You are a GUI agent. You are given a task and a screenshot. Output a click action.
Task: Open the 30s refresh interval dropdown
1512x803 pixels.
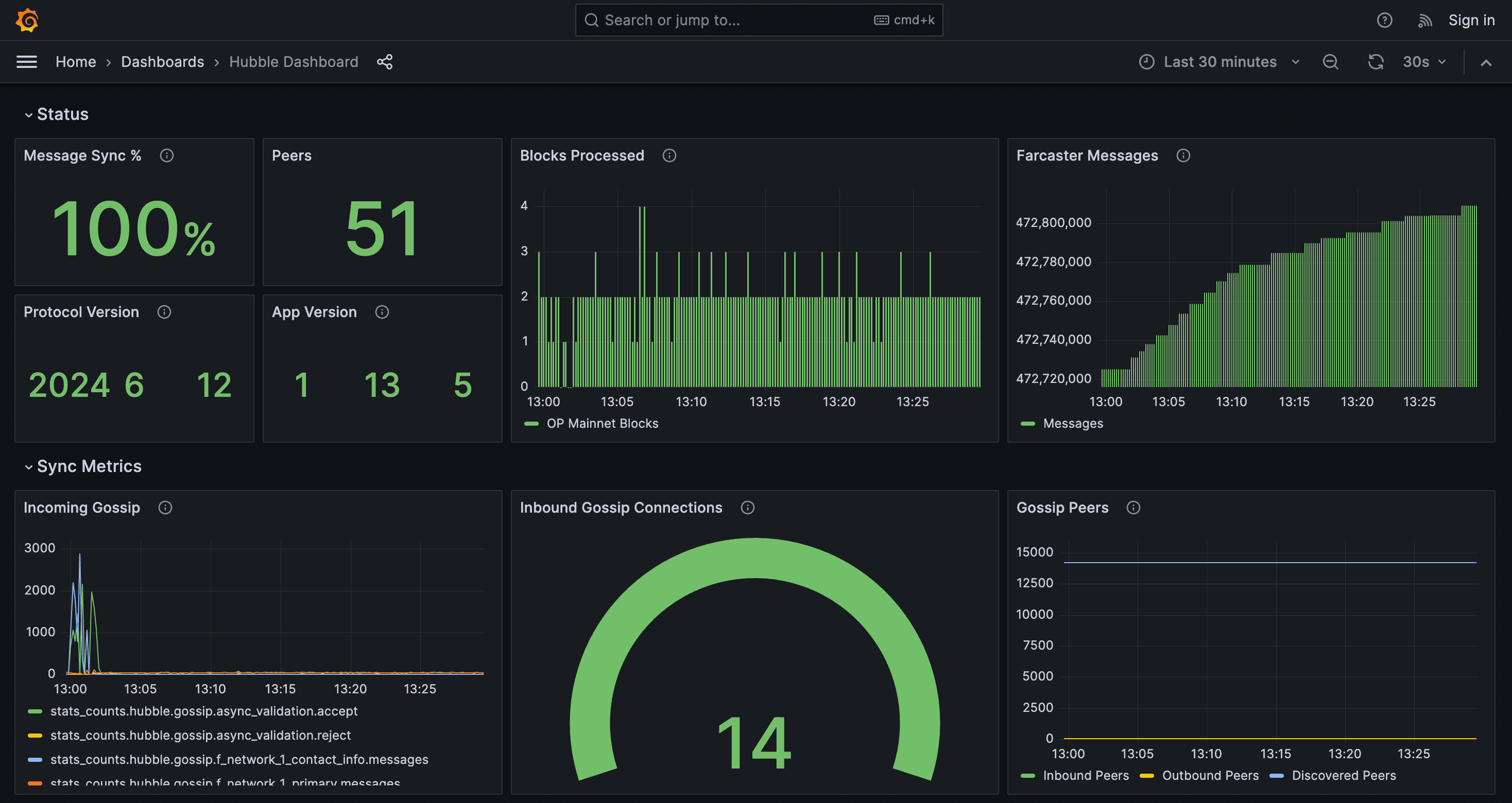pyautogui.click(x=1424, y=62)
